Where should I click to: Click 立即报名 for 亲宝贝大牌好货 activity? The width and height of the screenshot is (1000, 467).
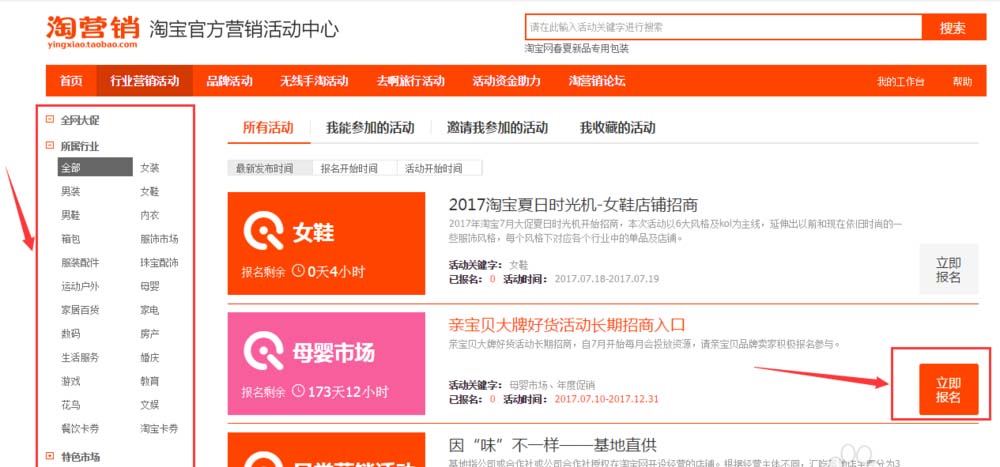tap(948, 390)
